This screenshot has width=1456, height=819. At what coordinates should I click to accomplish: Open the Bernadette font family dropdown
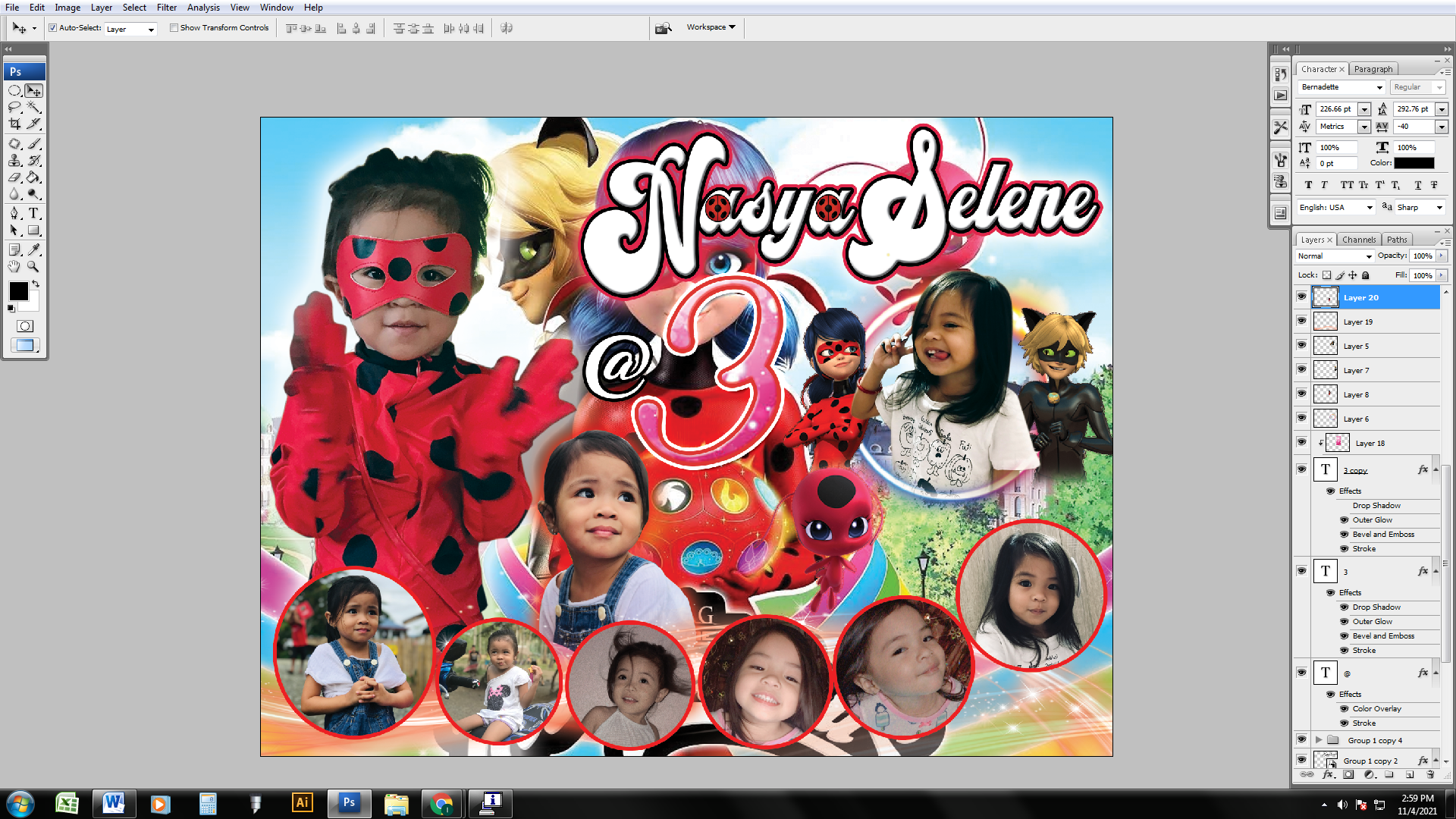point(1379,87)
